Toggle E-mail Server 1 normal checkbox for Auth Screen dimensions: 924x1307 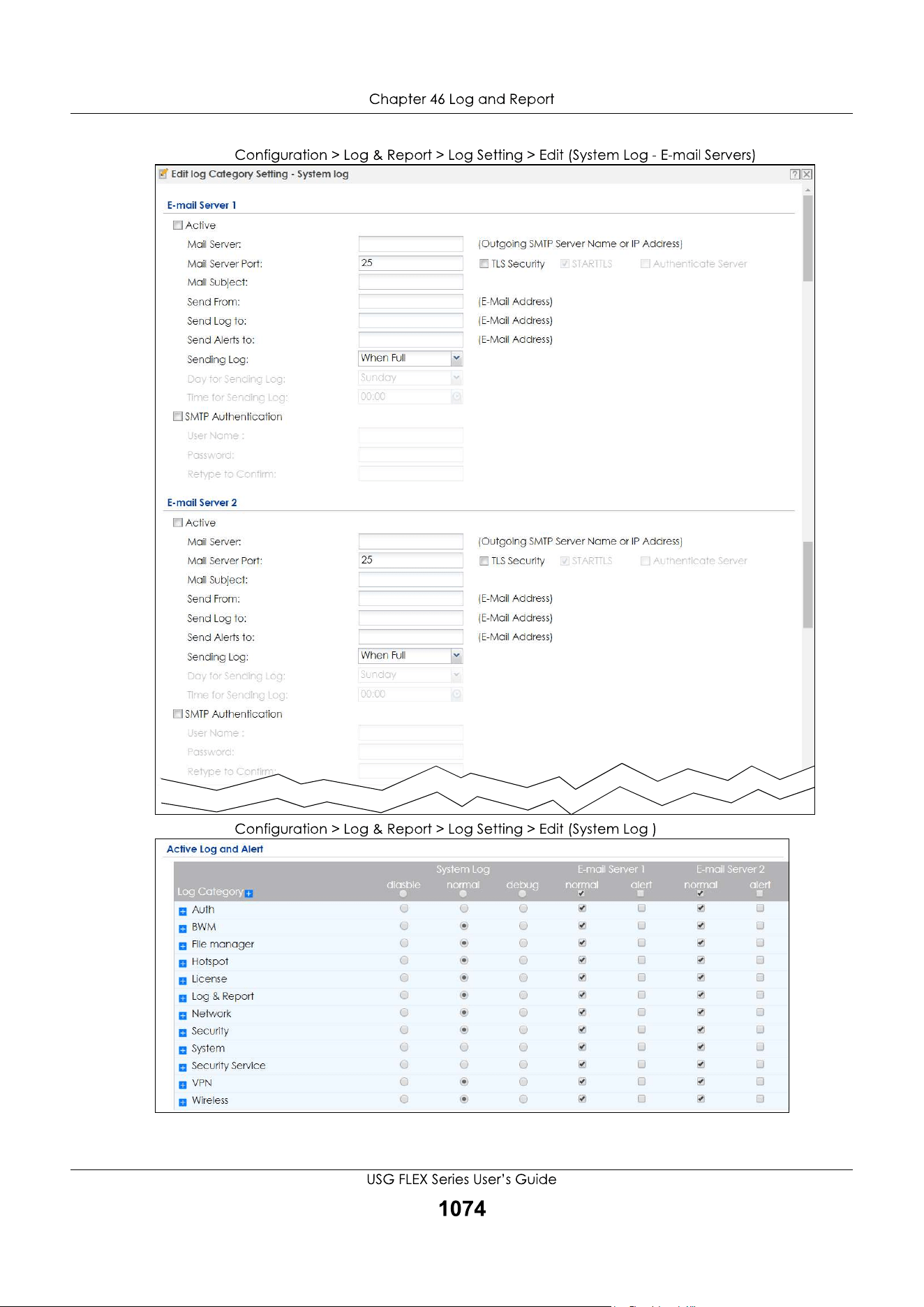(582, 908)
